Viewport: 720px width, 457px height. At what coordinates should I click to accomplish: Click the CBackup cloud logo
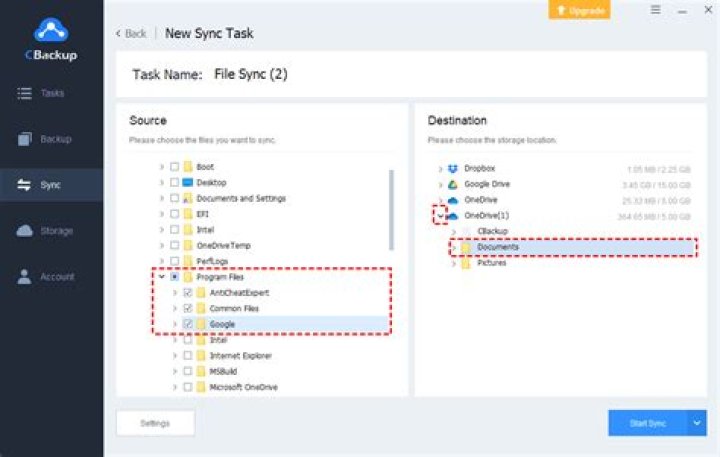pyautogui.click(x=51, y=32)
